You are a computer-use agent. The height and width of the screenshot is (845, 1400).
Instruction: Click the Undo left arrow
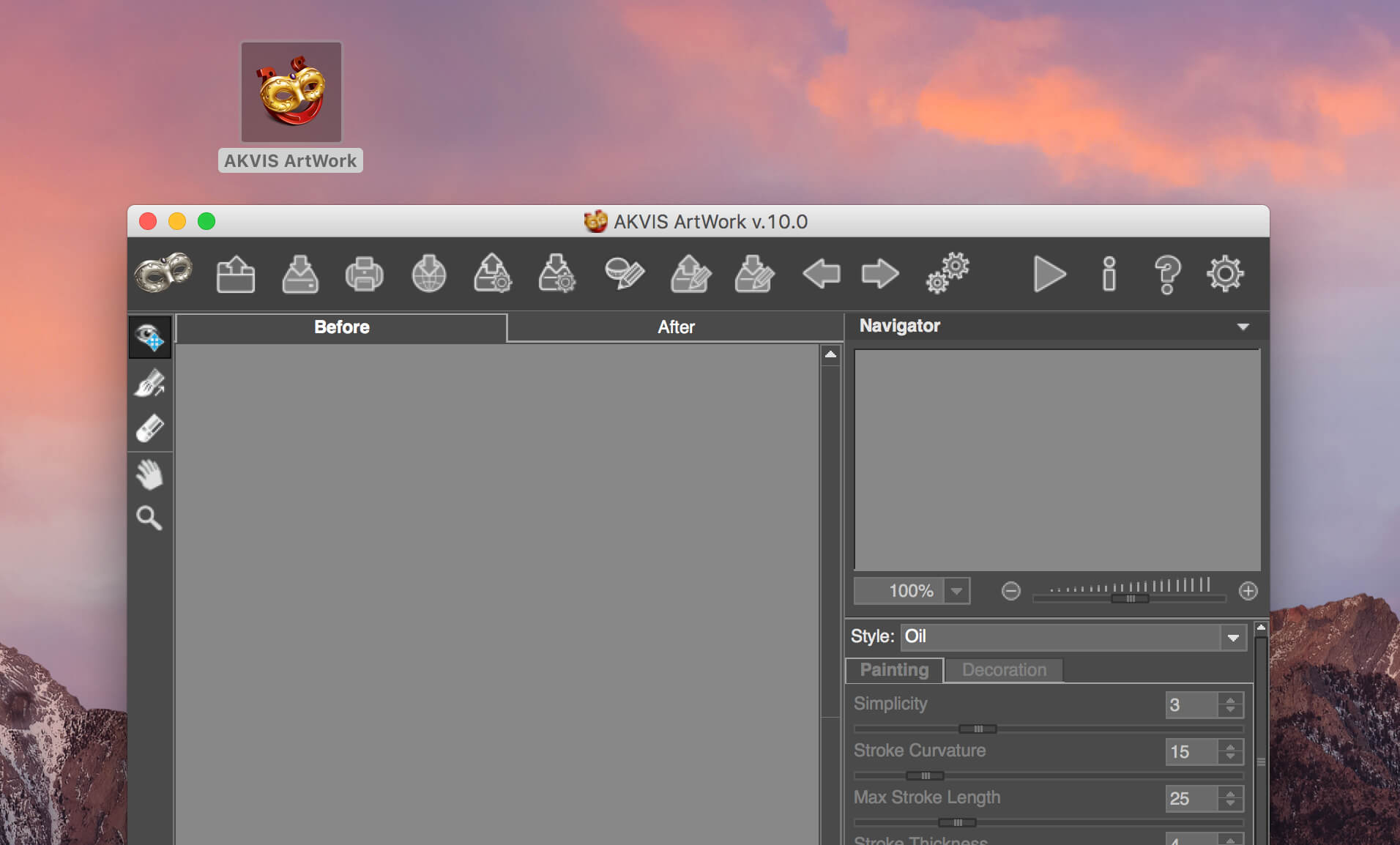click(x=821, y=275)
